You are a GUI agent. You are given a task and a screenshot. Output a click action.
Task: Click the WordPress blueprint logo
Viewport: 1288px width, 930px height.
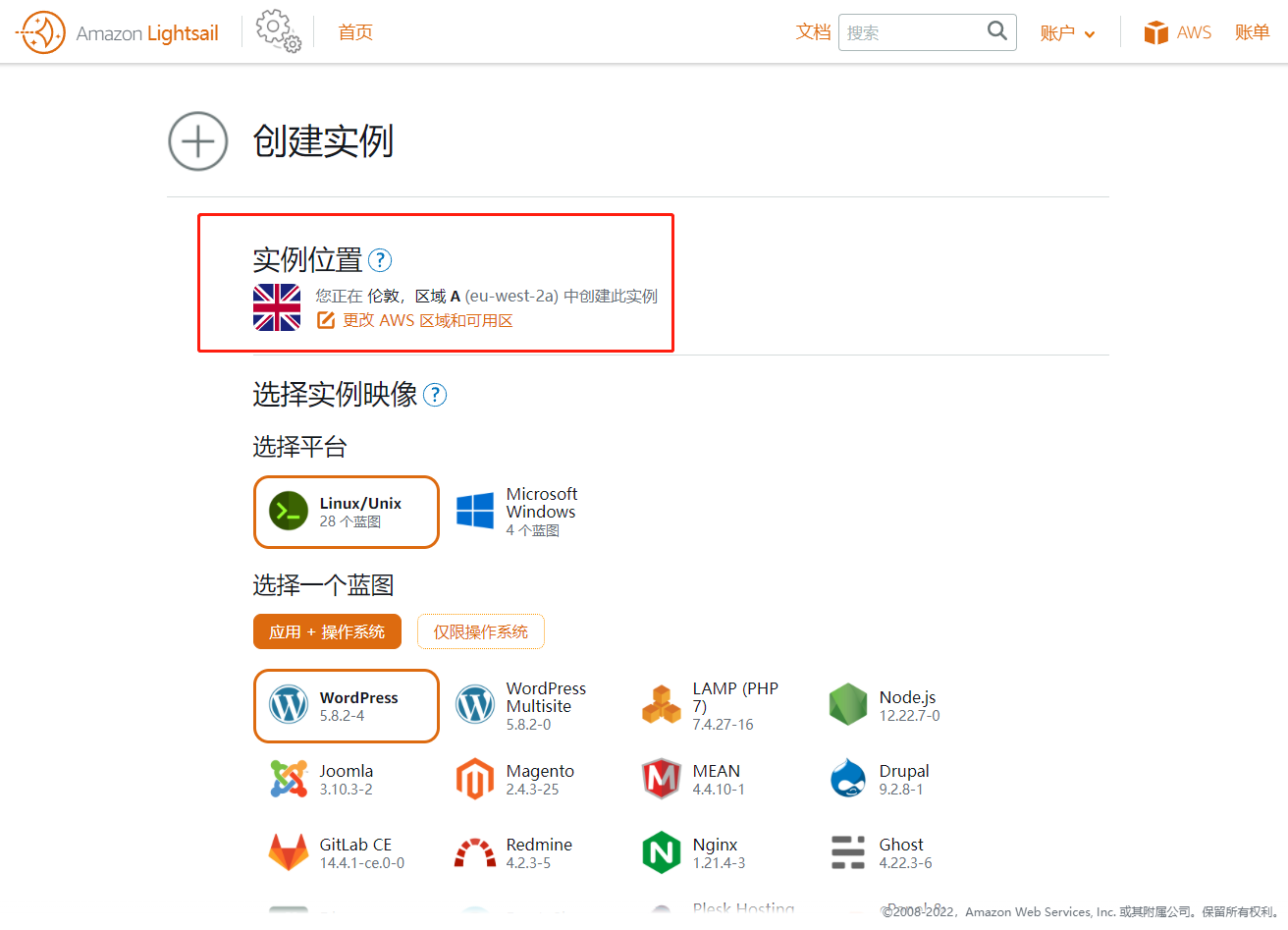(x=289, y=705)
